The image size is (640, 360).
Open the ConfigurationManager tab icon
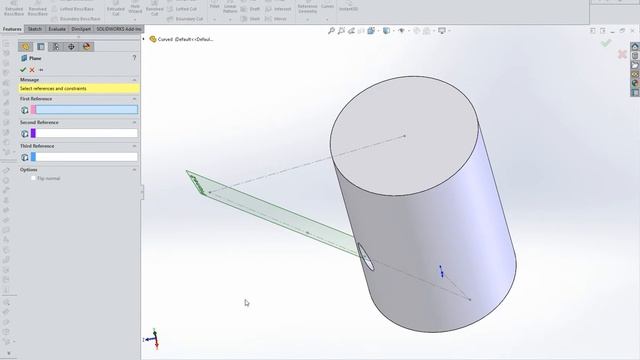(x=56, y=47)
